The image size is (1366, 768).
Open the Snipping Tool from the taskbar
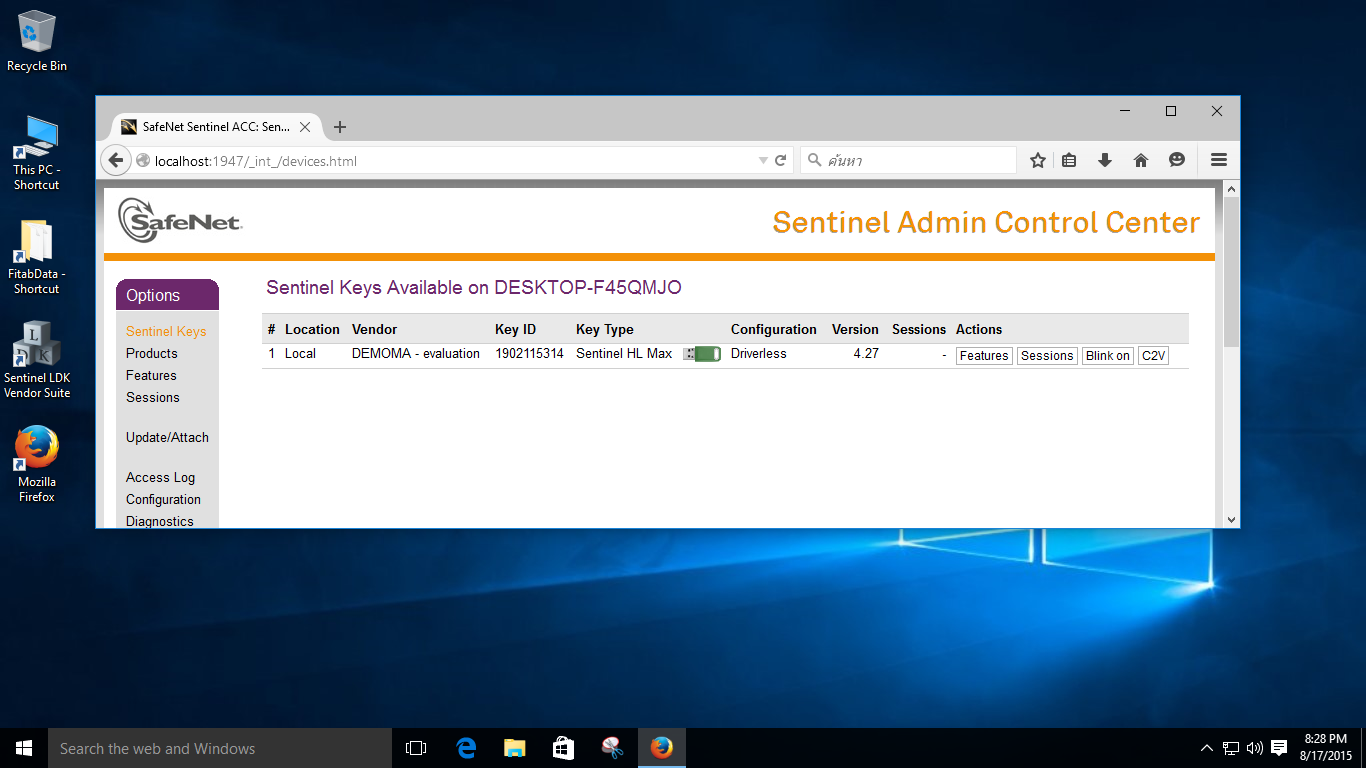612,747
